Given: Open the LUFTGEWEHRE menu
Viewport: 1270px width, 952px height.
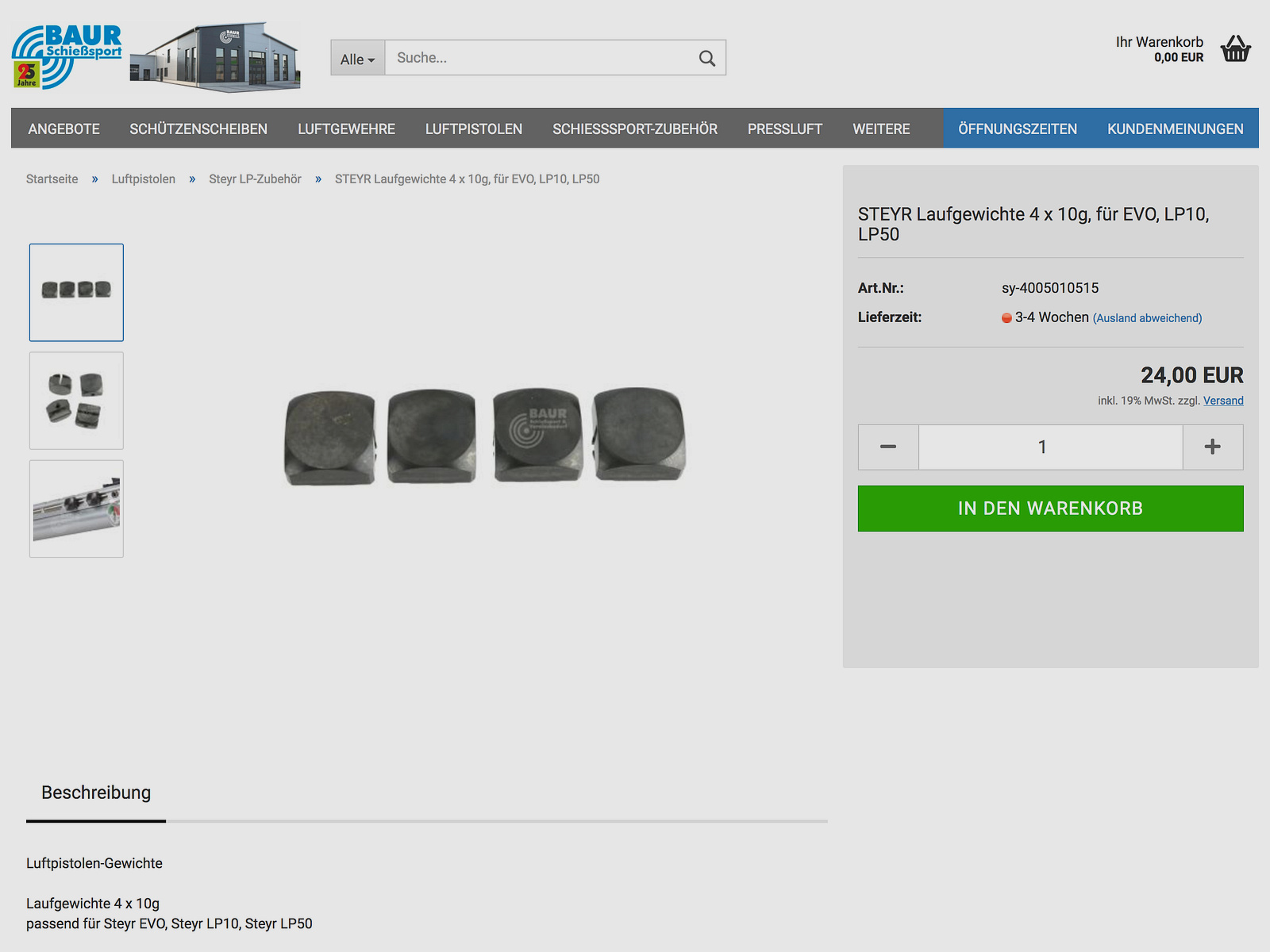Looking at the screenshot, I should (x=346, y=129).
